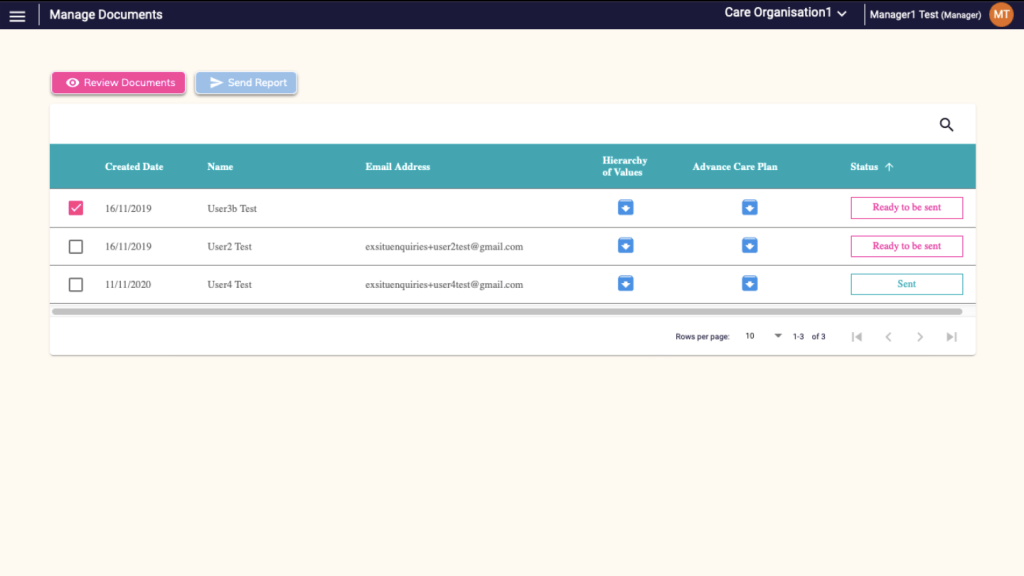Click the Send Report button
The height and width of the screenshot is (576, 1024).
246,83
